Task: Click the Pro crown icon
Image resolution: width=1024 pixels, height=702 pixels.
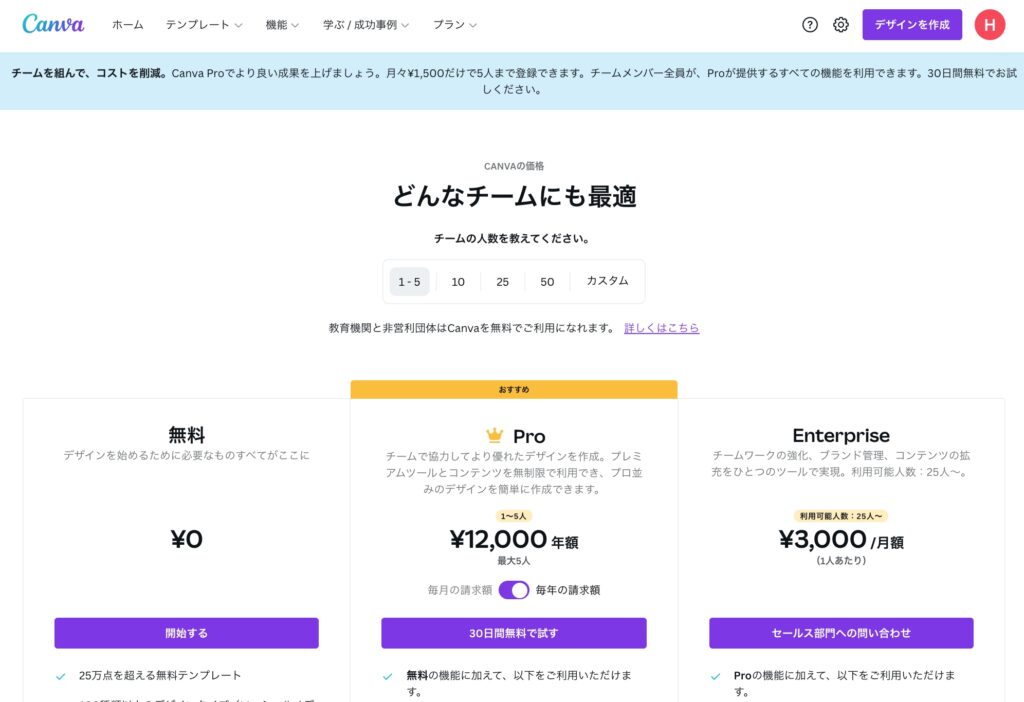Action: click(495, 434)
